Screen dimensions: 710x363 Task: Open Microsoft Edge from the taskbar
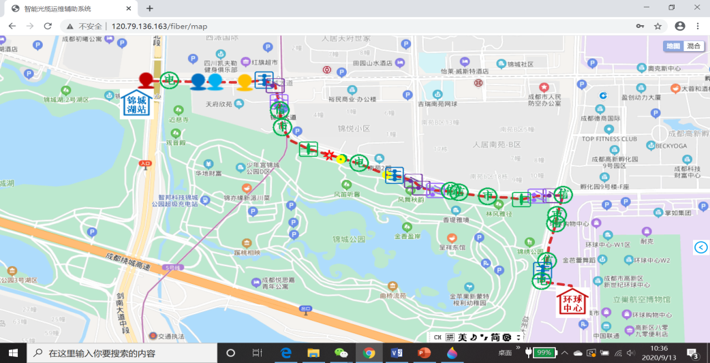pyautogui.click(x=285, y=353)
